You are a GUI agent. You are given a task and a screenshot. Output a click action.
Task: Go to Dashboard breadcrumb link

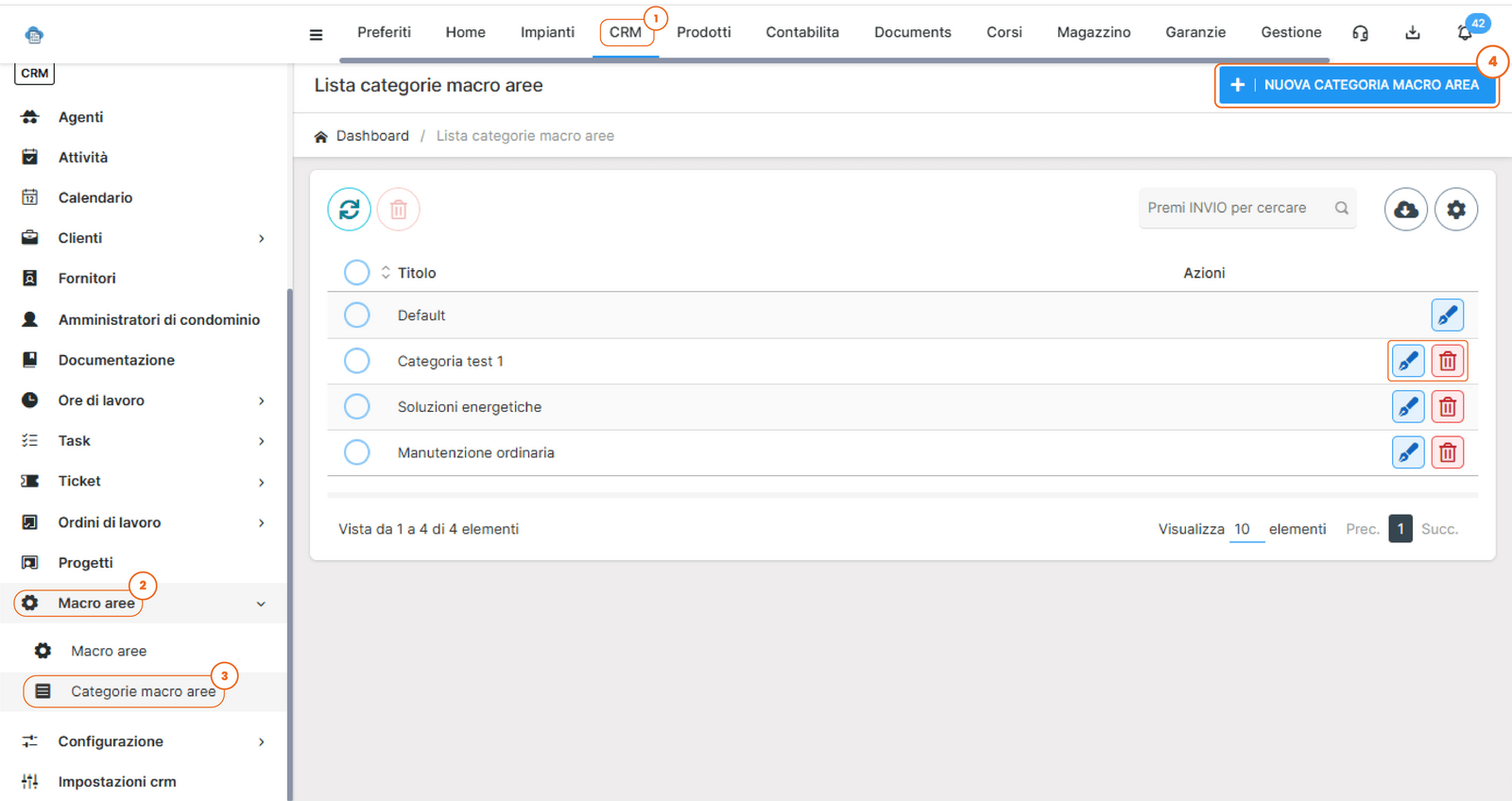(372, 136)
